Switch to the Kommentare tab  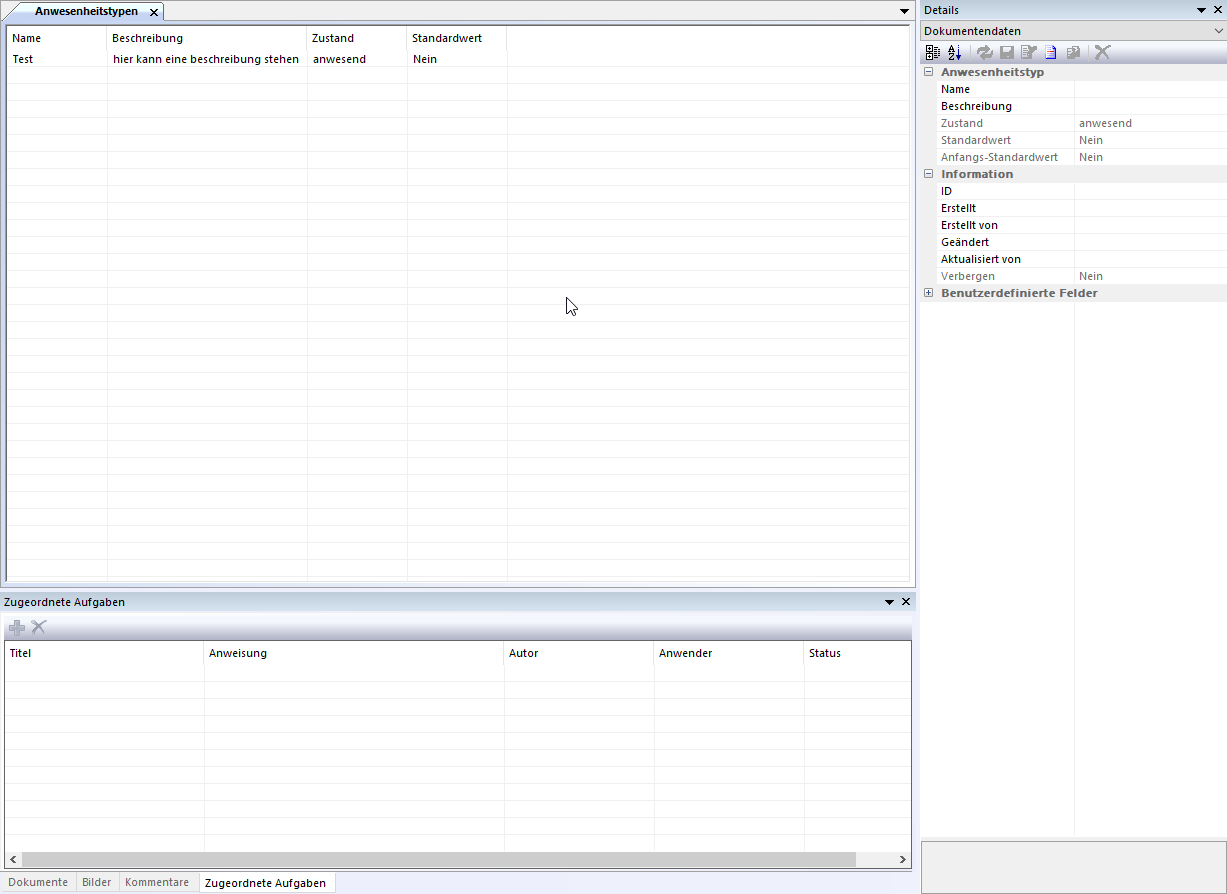pos(157,882)
